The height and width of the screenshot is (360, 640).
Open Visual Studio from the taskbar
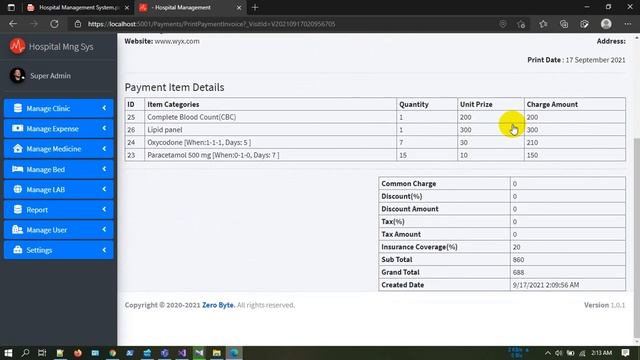[x=182, y=353]
